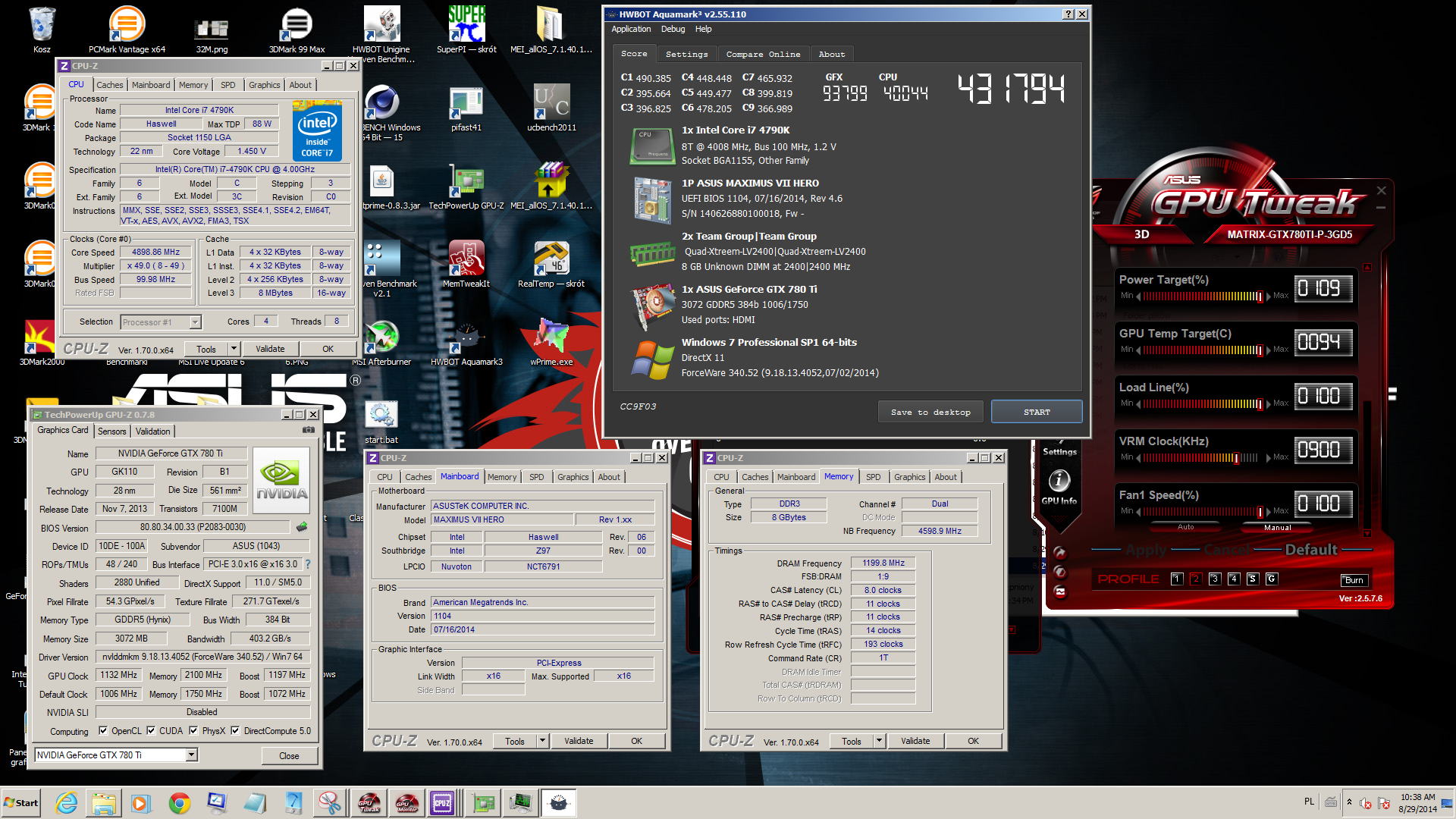Click GPU Temp Target Min arrow
The width and height of the screenshot is (1456, 819).
click(x=1138, y=350)
